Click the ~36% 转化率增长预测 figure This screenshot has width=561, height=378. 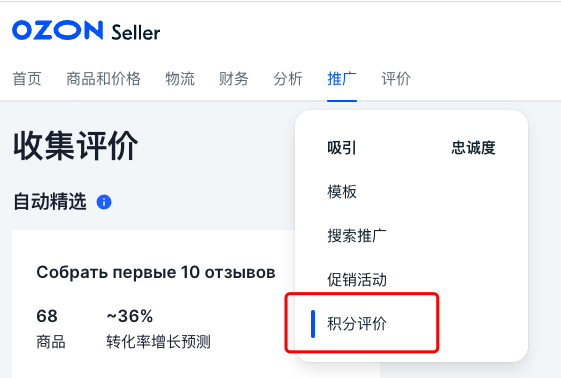click(x=158, y=328)
